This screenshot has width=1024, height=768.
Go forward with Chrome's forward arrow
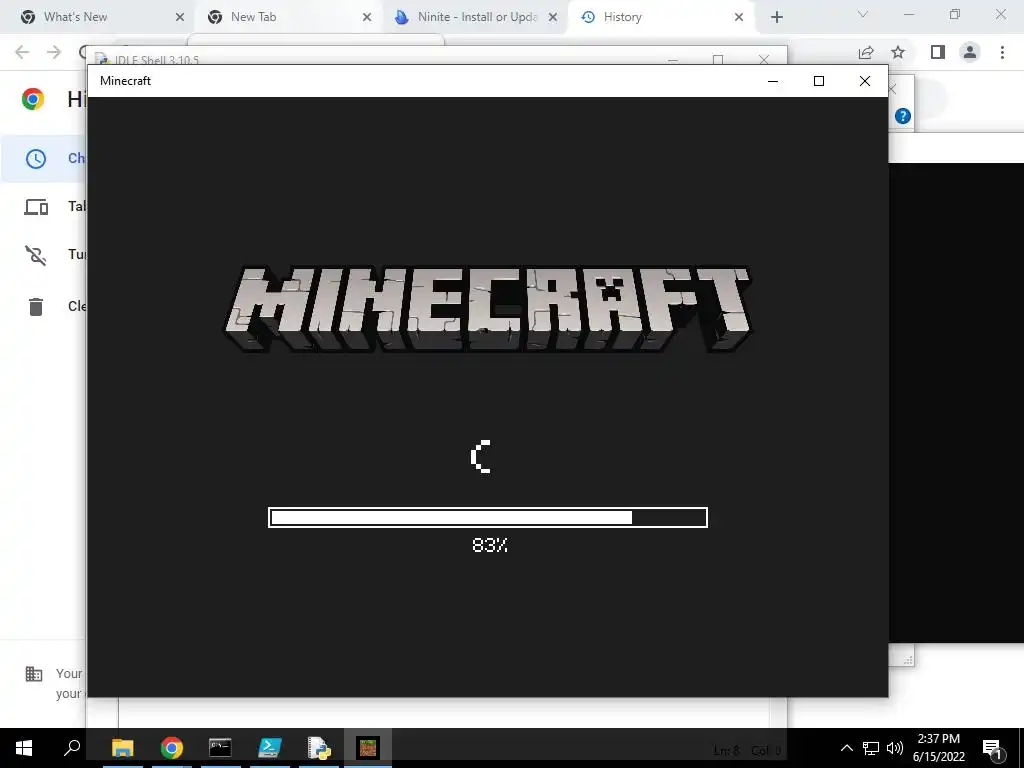[54, 52]
